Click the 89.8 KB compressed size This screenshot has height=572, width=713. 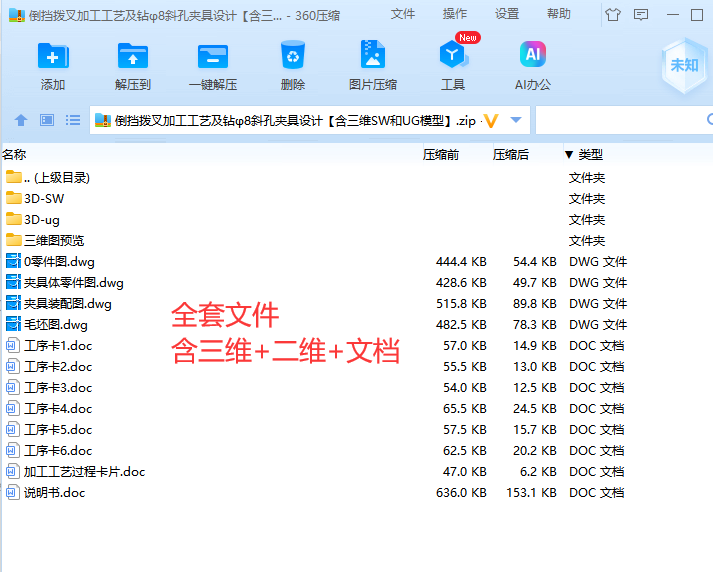click(535, 303)
